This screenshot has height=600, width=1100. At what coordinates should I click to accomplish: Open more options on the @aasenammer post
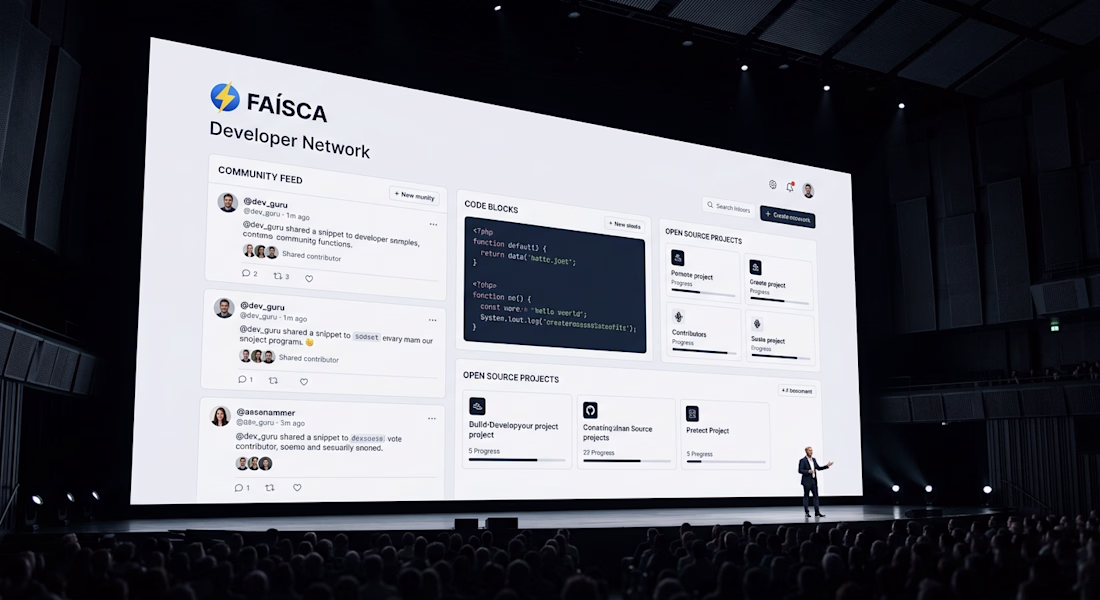pos(431,418)
